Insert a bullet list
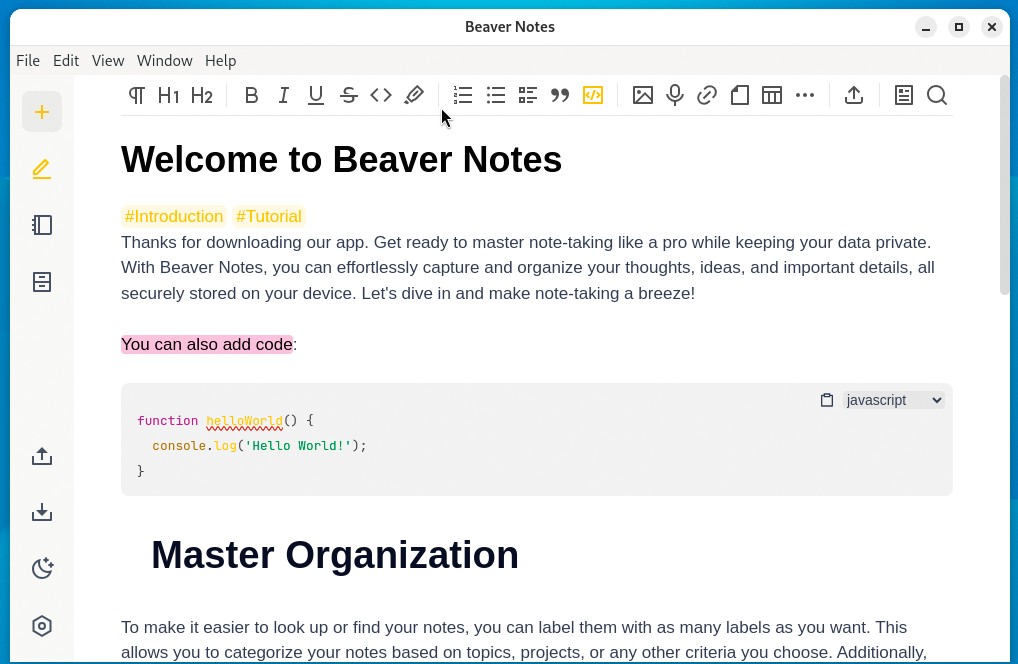The height and width of the screenshot is (664, 1018). 495,95
